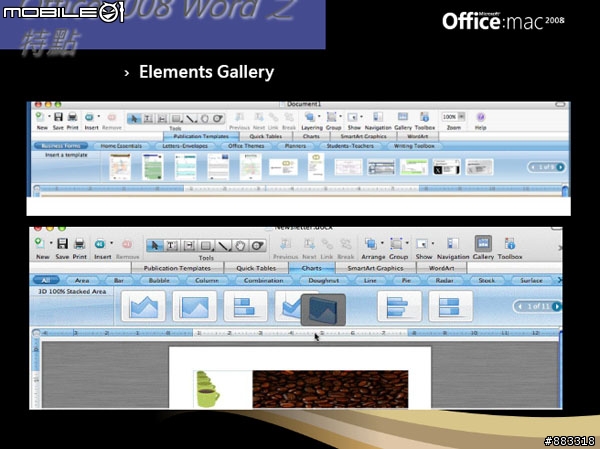This screenshot has width=600, height=449.
Task: Select the Letters-Envelopes category
Action: tap(185, 146)
